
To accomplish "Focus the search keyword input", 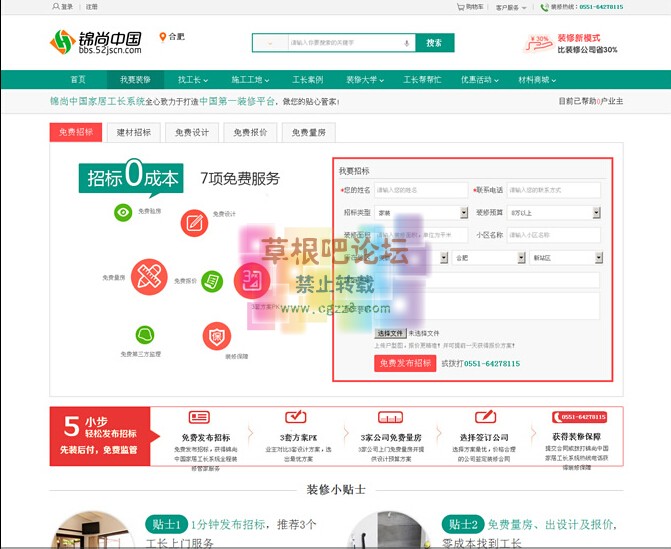I will 346,43.
